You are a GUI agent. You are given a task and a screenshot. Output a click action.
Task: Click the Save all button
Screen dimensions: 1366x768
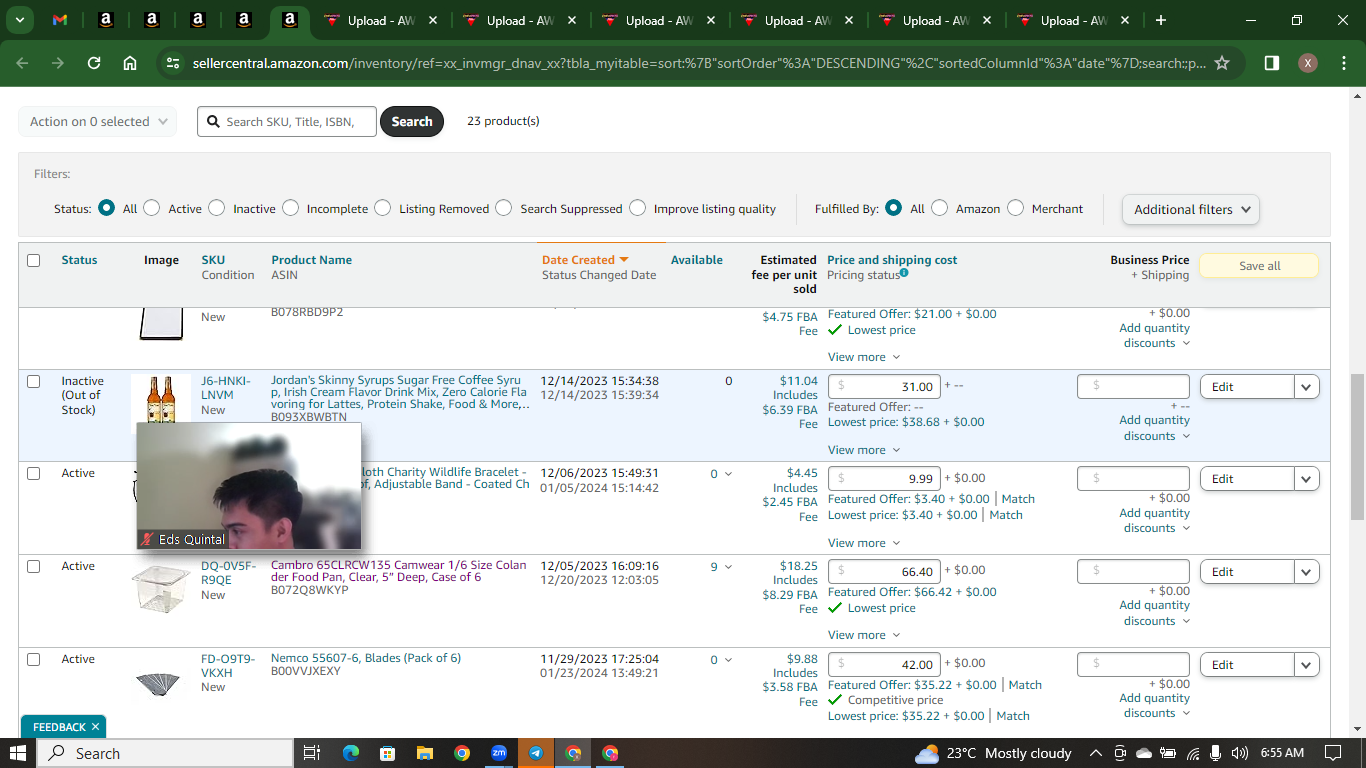[1259, 266]
